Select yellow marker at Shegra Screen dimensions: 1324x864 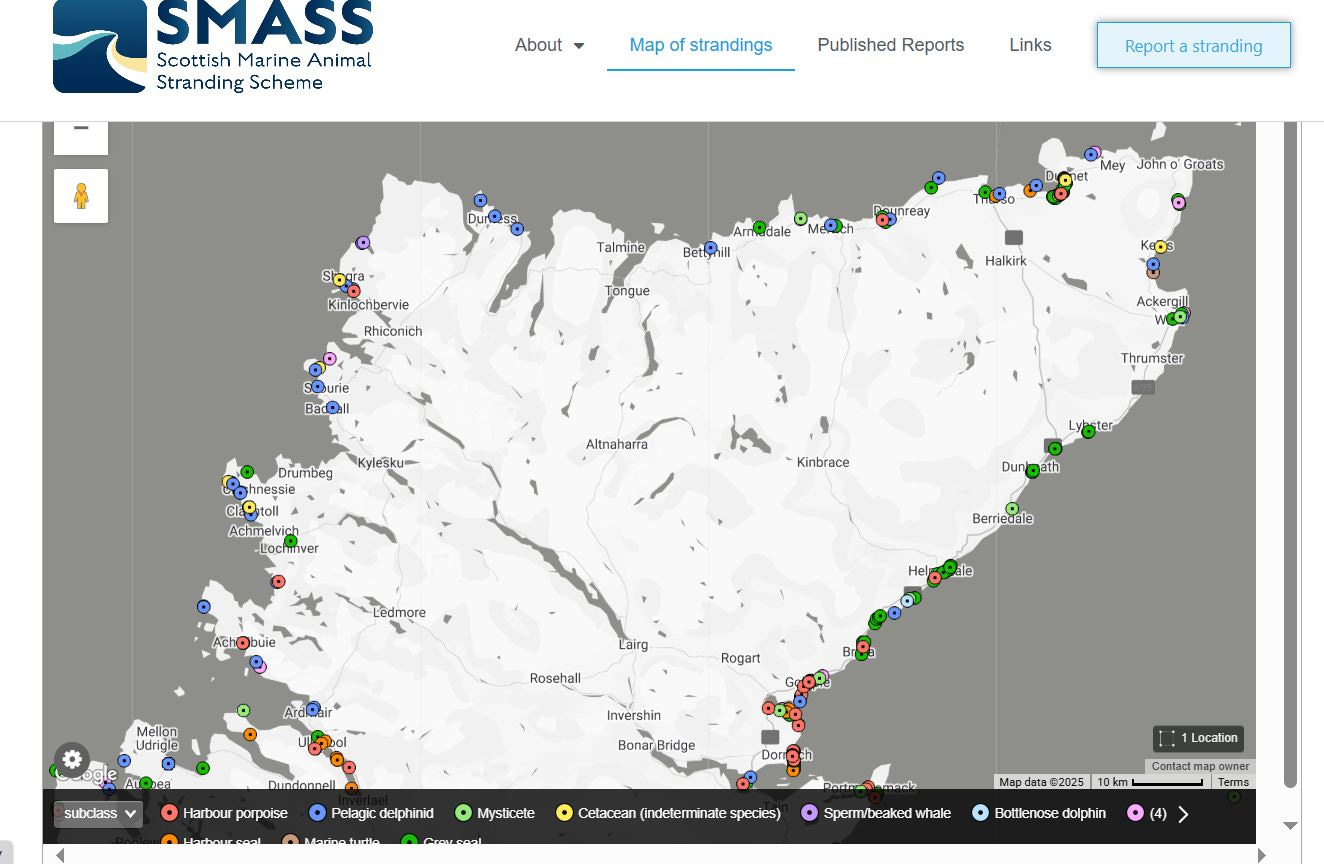(x=339, y=280)
